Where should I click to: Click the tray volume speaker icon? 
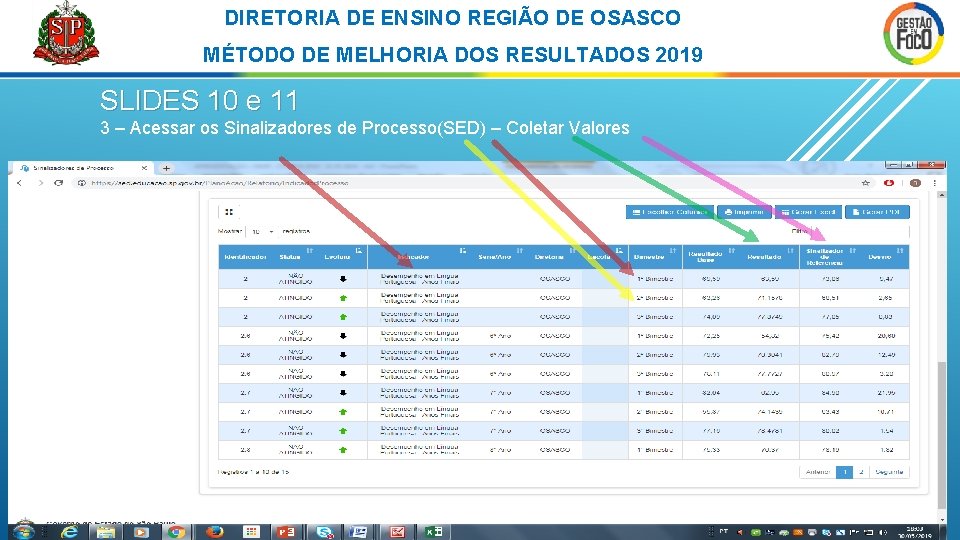point(883,532)
